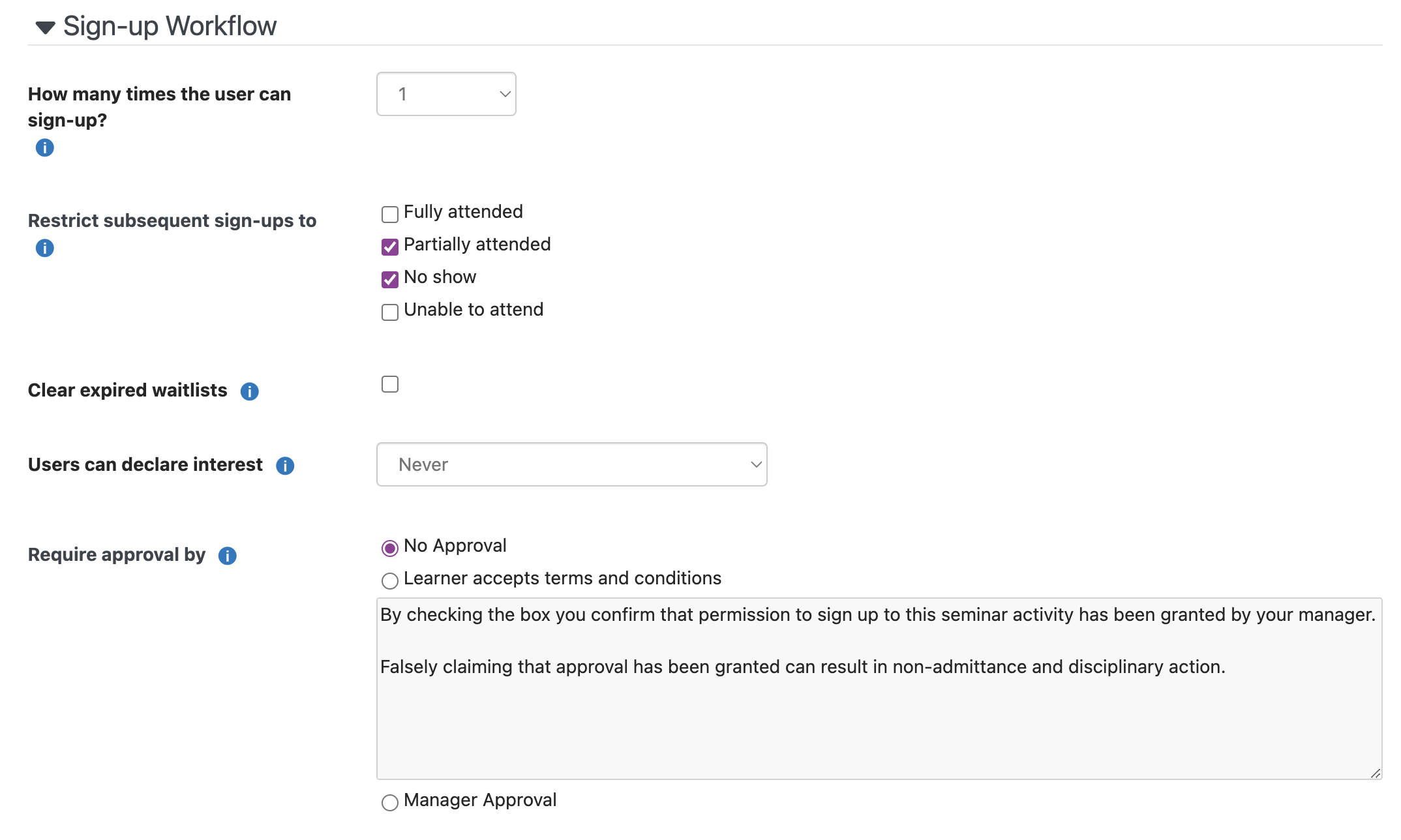
Task: Click the How many times sign-up label
Action: coord(159,107)
